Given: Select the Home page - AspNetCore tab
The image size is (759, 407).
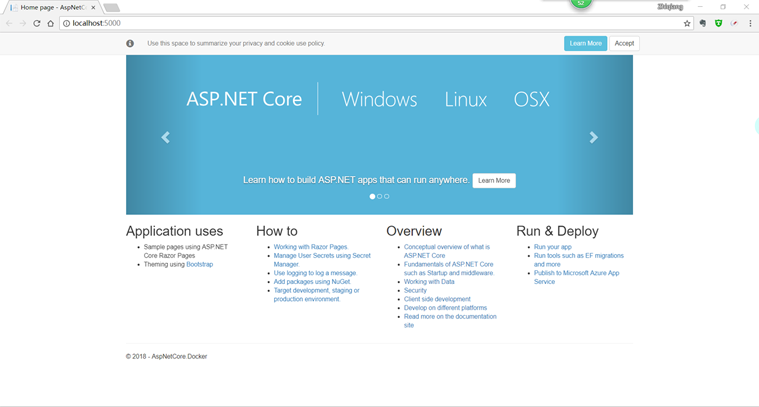Looking at the screenshot, I should (x=51, y=8).
